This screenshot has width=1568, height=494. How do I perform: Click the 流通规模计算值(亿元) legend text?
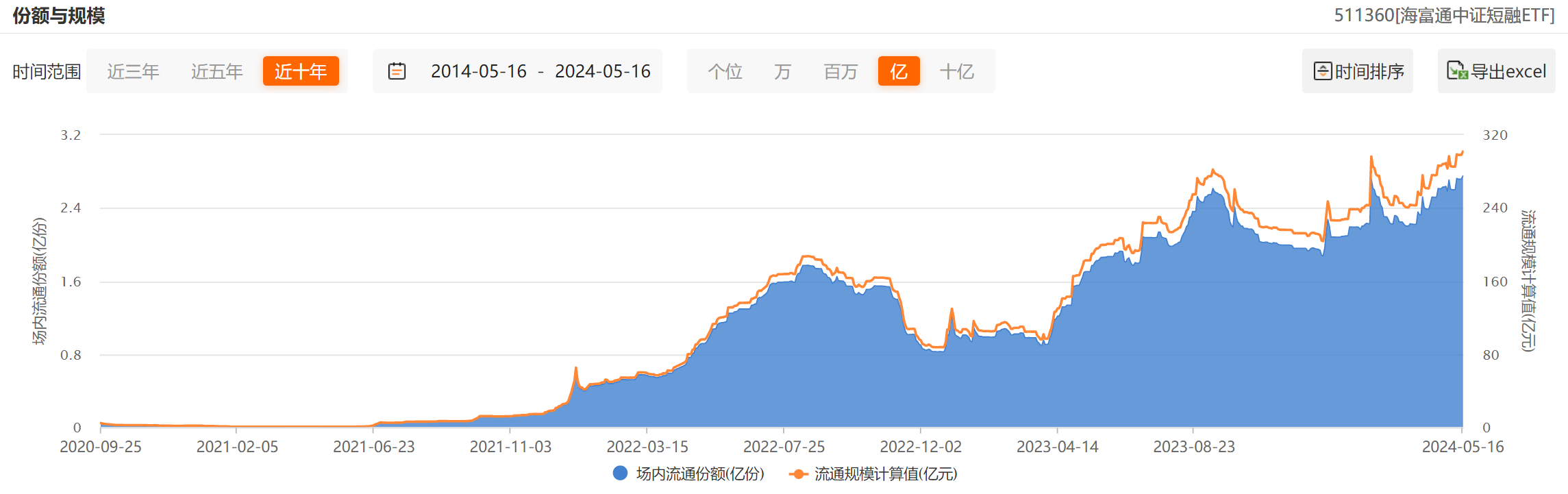[x=886, y=473]
